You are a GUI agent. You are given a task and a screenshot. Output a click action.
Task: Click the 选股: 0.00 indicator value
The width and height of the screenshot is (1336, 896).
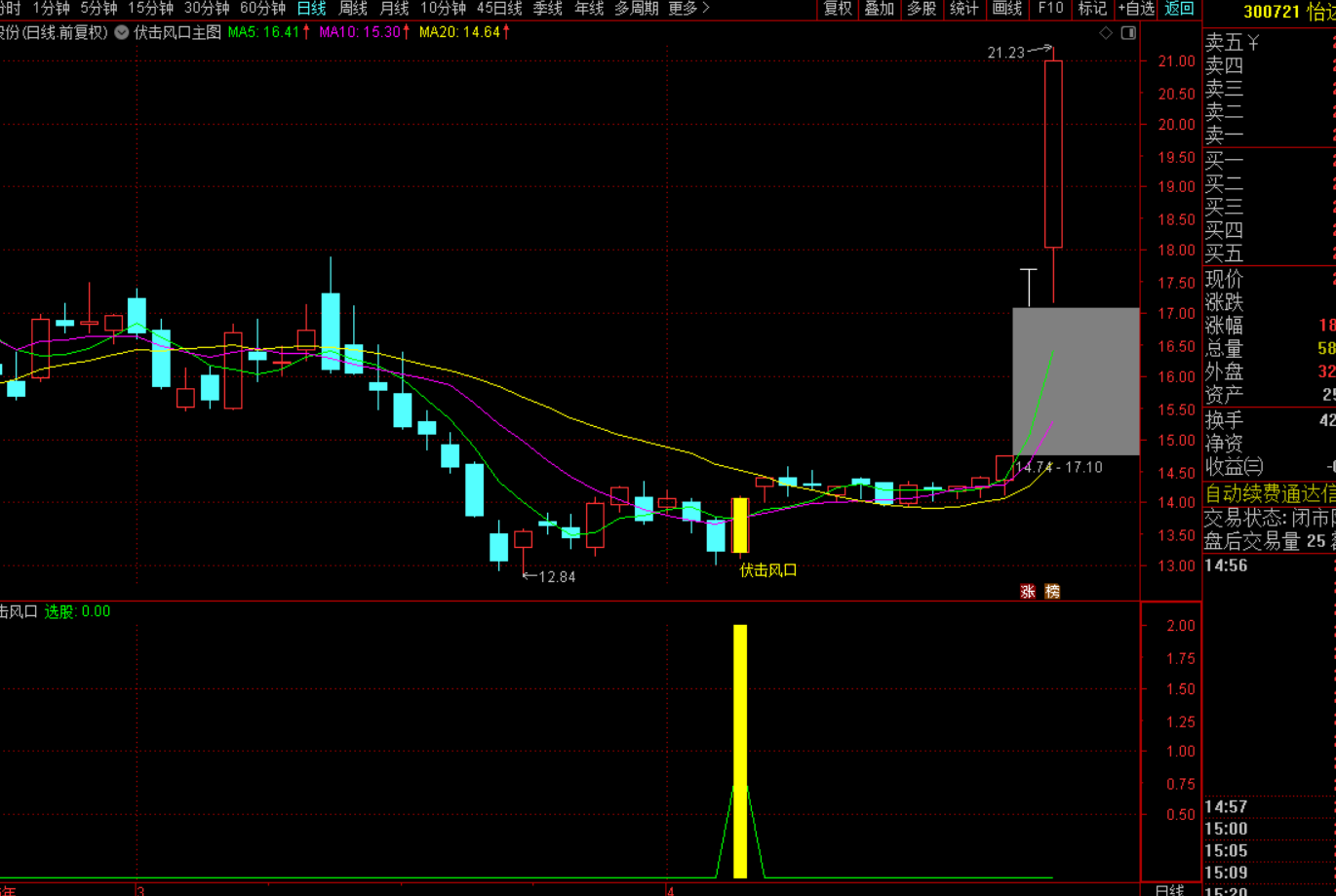78,611
